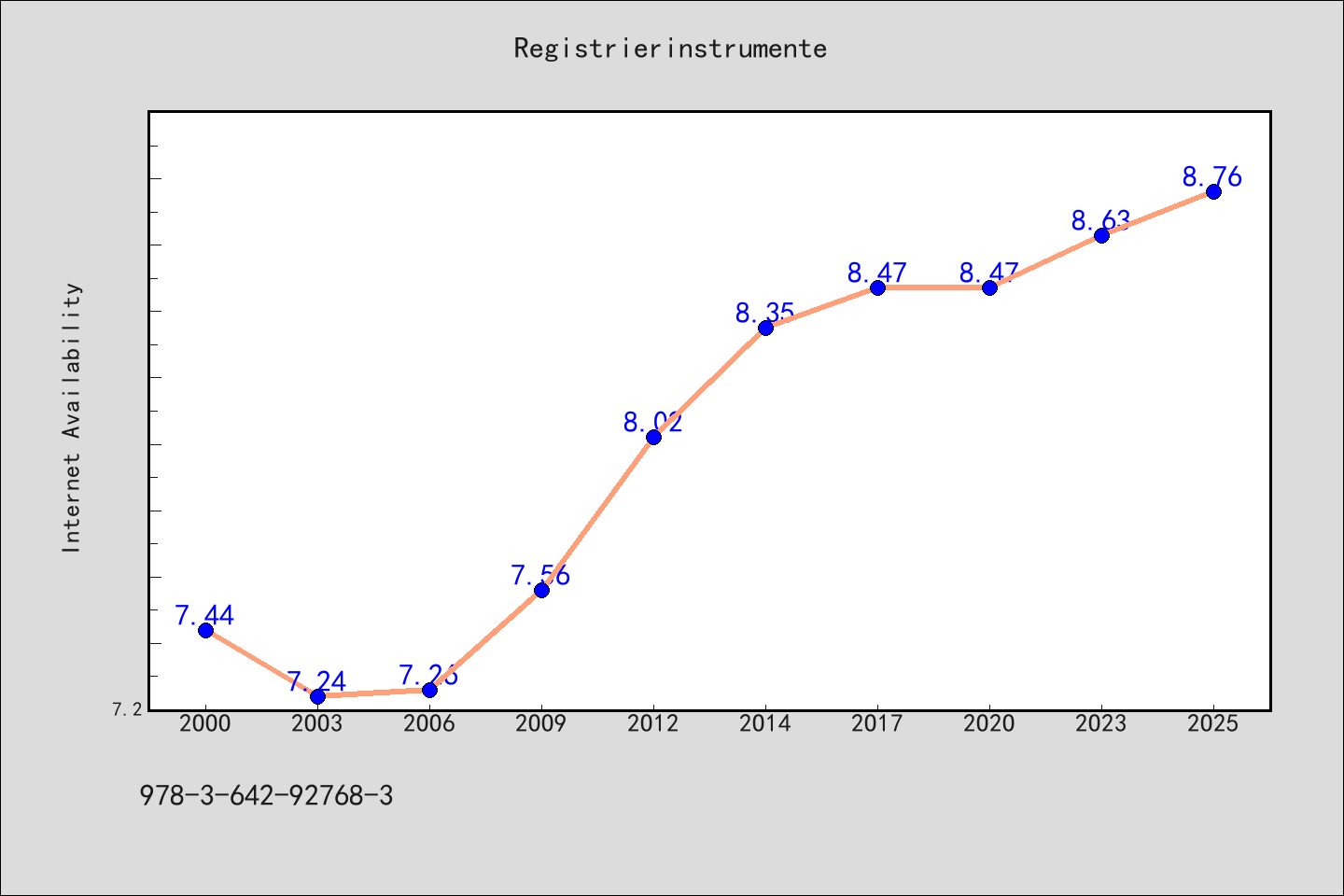Click the x-axis label 2023
Screen dimensions: 1344x896
tap(1101, 723)
